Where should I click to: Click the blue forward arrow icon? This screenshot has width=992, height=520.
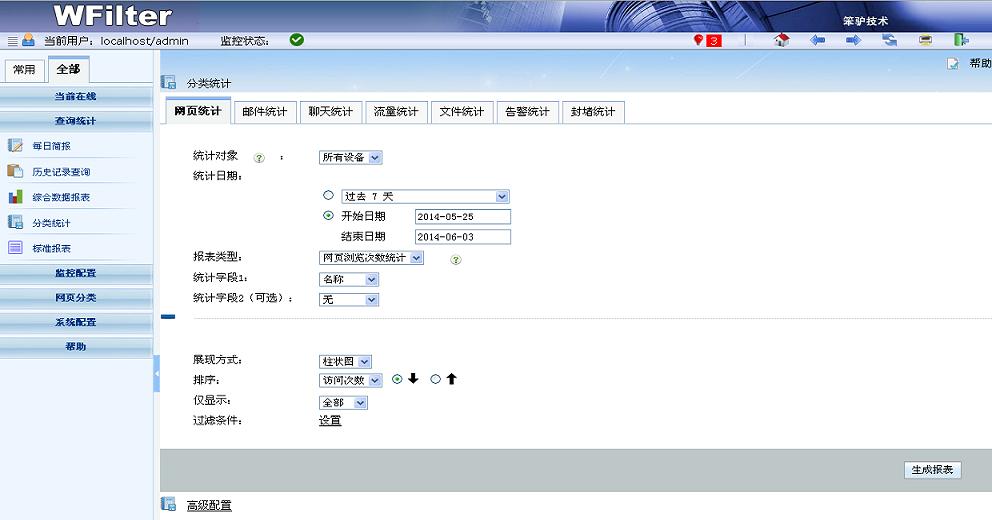(853, 40)
